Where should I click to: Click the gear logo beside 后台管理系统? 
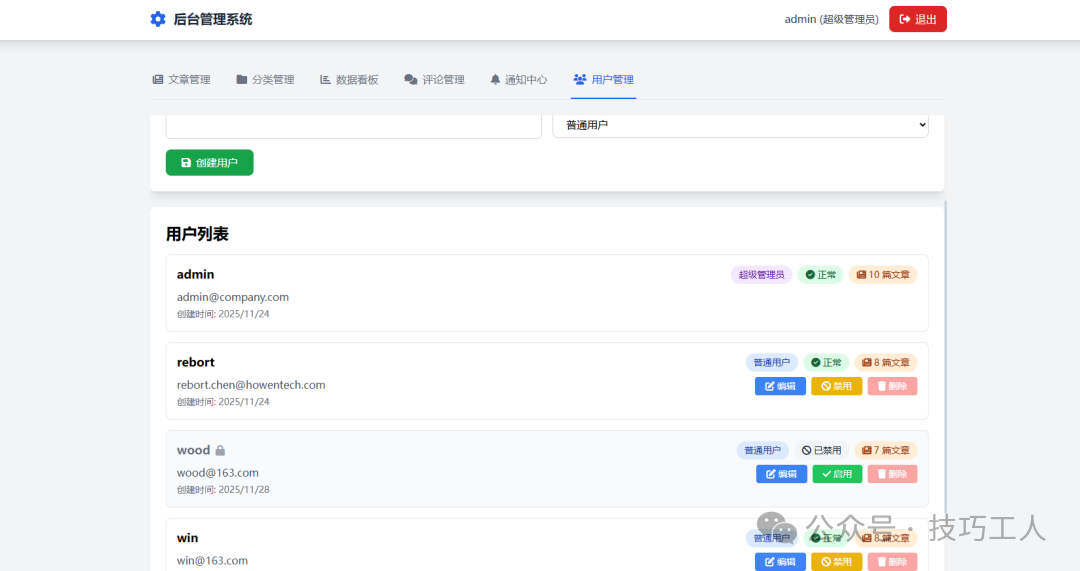click(x=158, y=19)
